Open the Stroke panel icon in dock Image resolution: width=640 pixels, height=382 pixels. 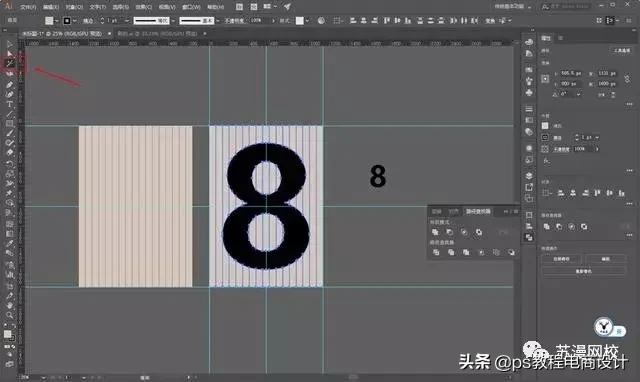(529, 109)
